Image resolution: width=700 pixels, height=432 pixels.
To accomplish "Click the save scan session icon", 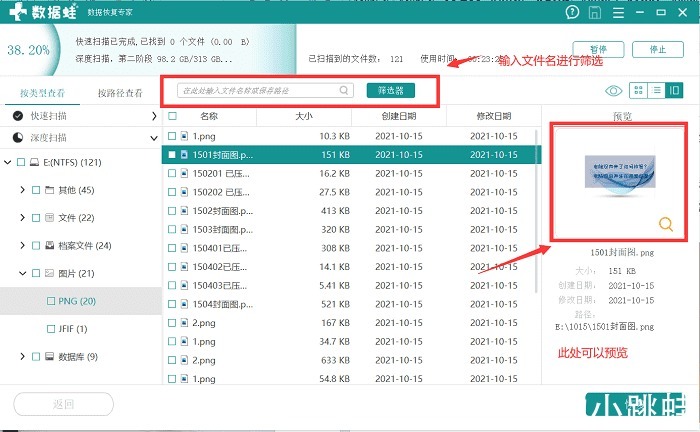I will 595,12.
